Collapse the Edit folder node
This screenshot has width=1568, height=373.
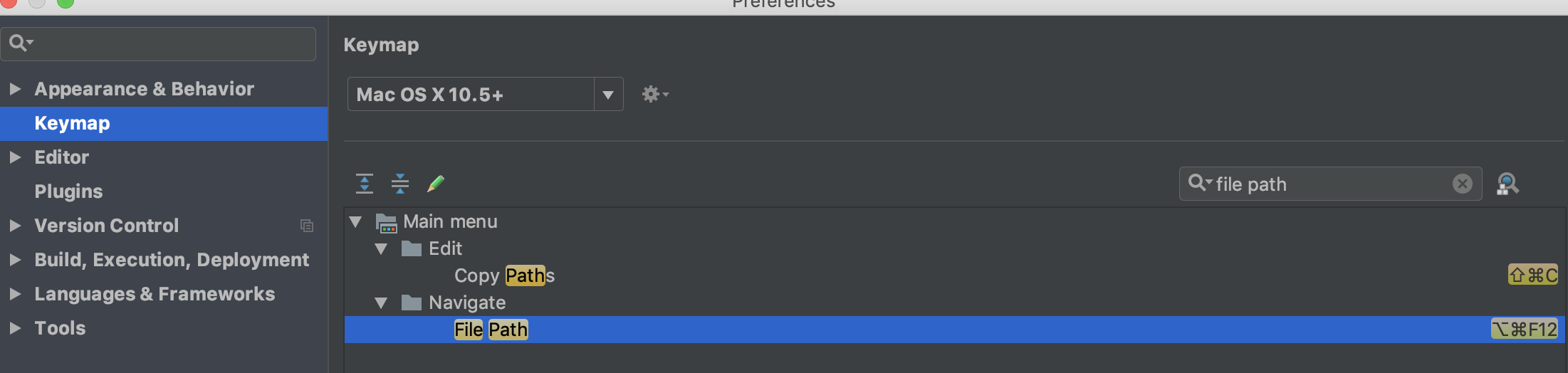tap(382, 249)
